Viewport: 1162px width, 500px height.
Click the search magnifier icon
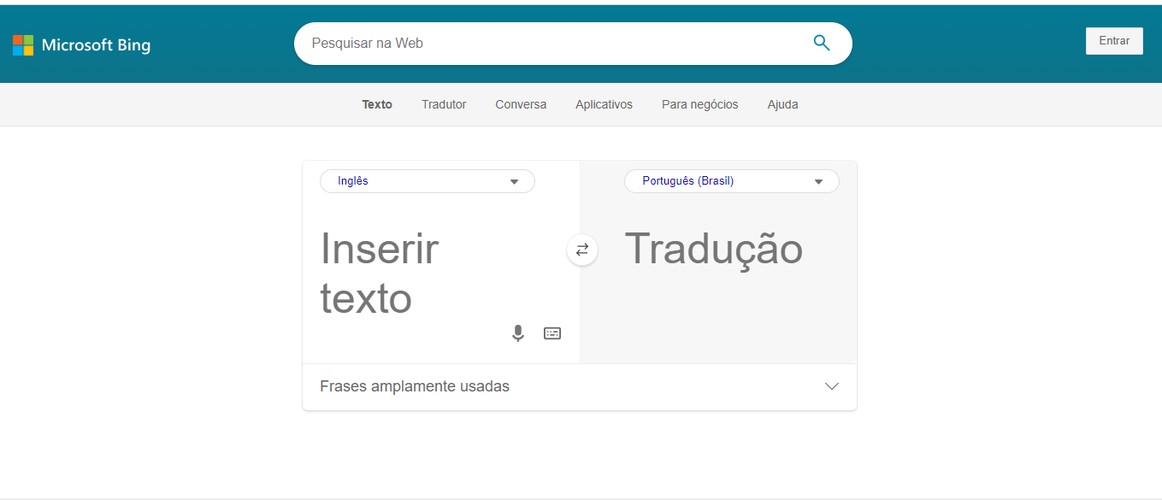821,43
